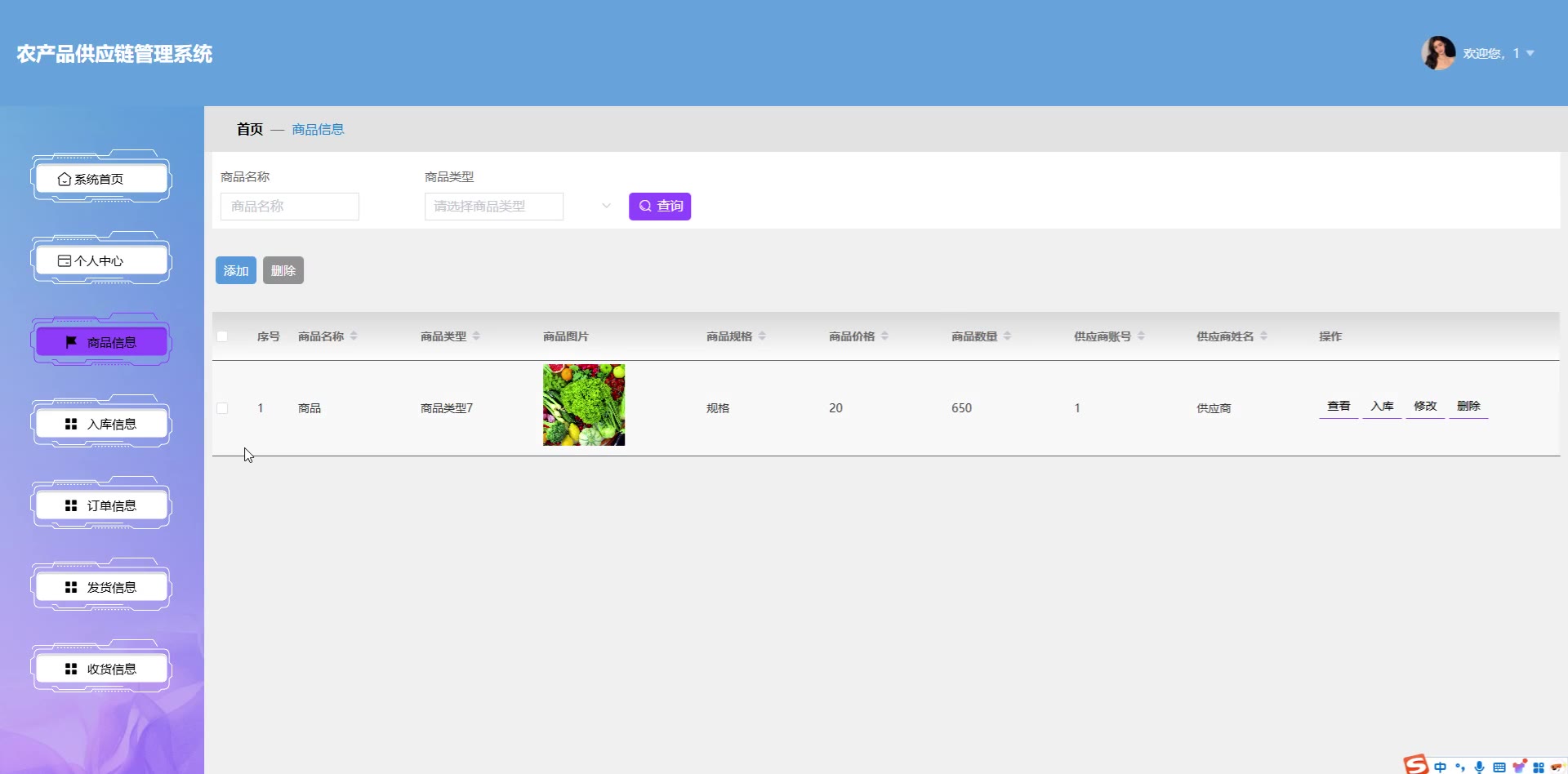This screenshot has width=1568, height=774.
Task: Click the gray 删除 batch delete button
Action: point(283,270)
